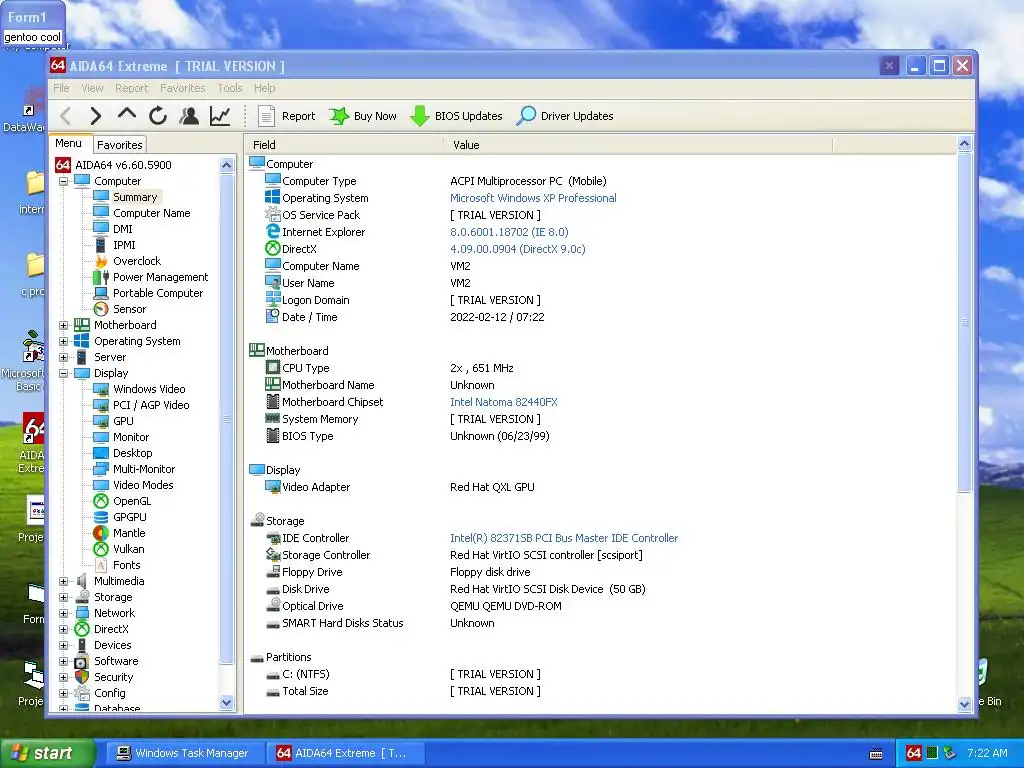The height and width of the screenshot is (768, 1024).
Task: Click the tree pane scroll down arrow
Action: pyautogui.click(x=226, y=703)
